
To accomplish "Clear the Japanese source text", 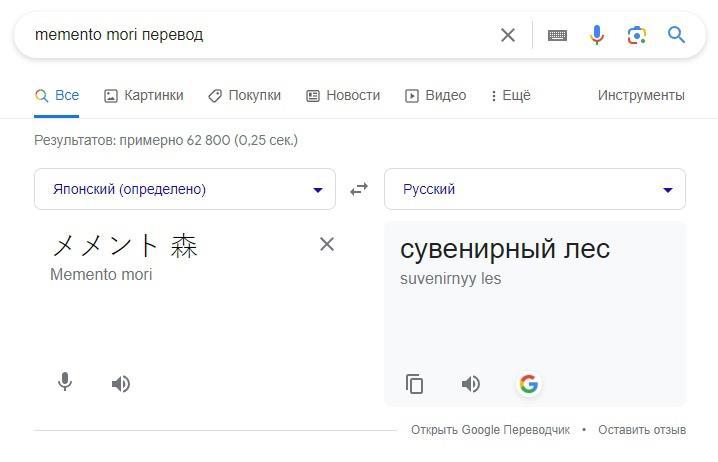I will coord(327,244).
